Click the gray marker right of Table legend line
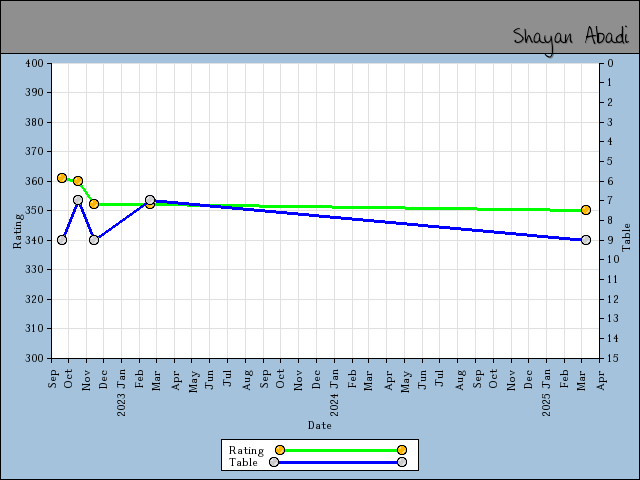The image size is (640, 480). tap(402, 462)
